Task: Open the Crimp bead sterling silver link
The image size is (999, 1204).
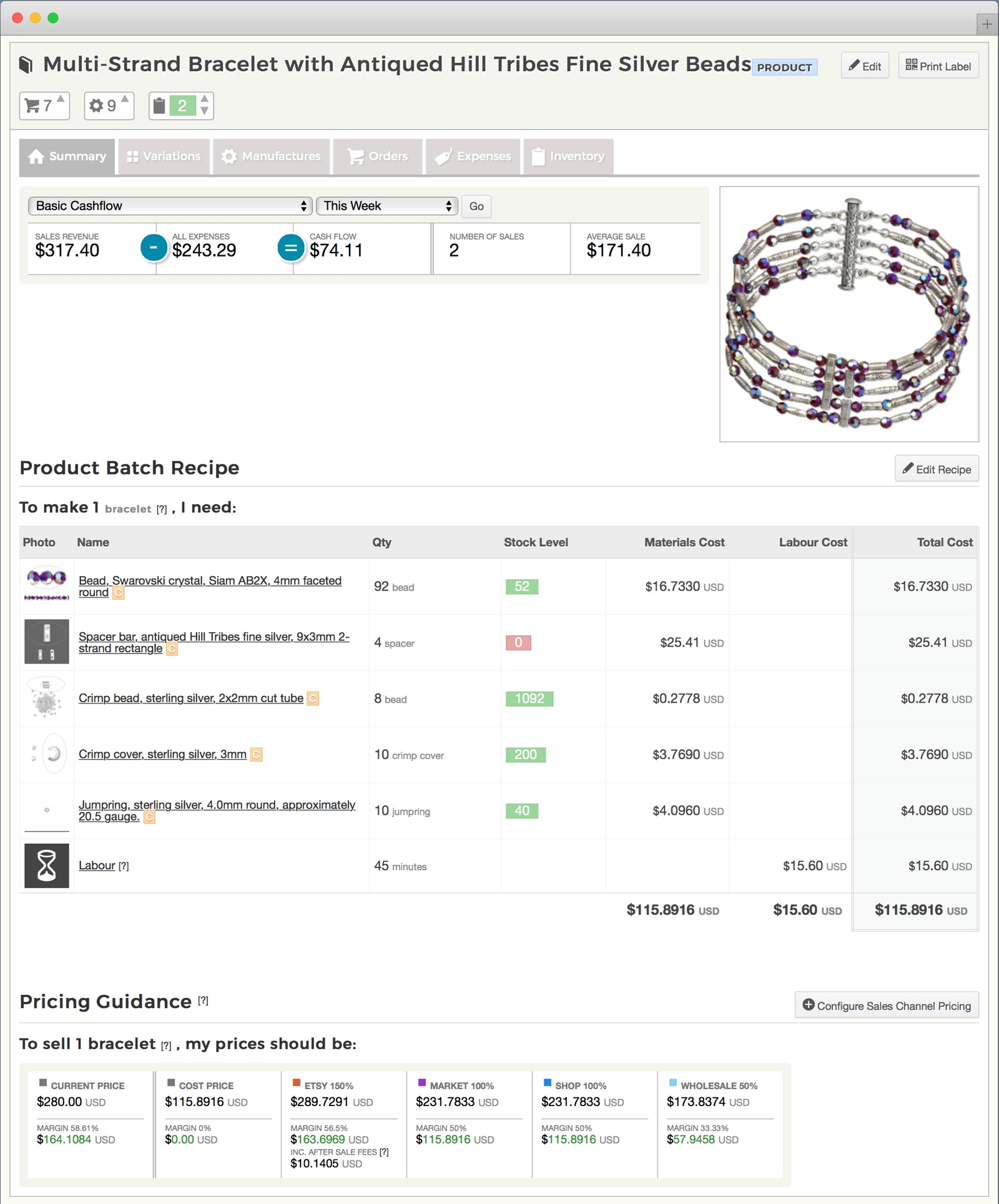Action: click(191, 698)
